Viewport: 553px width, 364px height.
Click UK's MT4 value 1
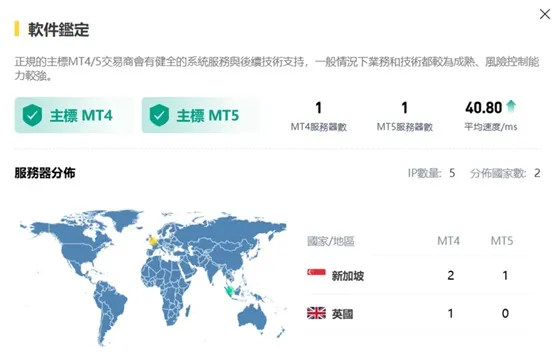pyautogui.click(x=450, y=314)
